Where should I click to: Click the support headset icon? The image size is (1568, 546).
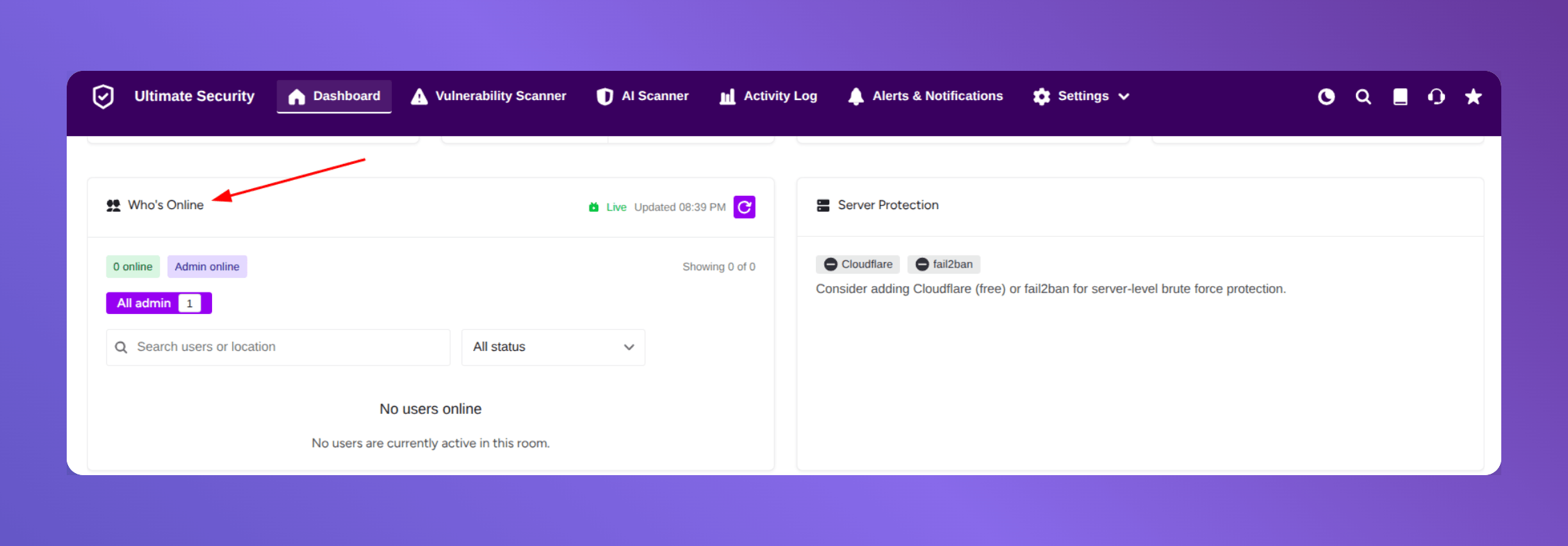coord(1437,97)
